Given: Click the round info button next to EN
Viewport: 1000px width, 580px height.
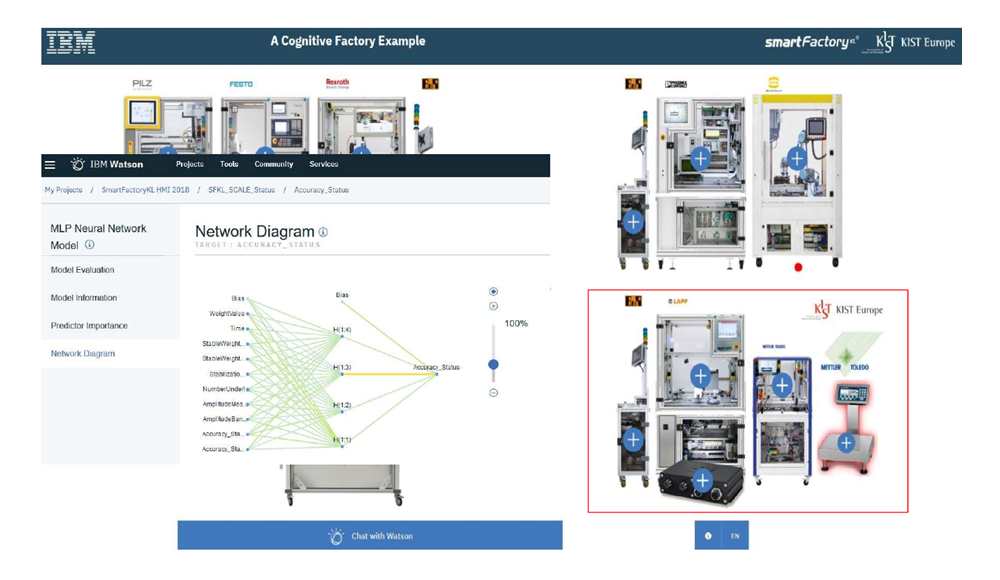Looking at the screenshot, I should pos(708,536).
